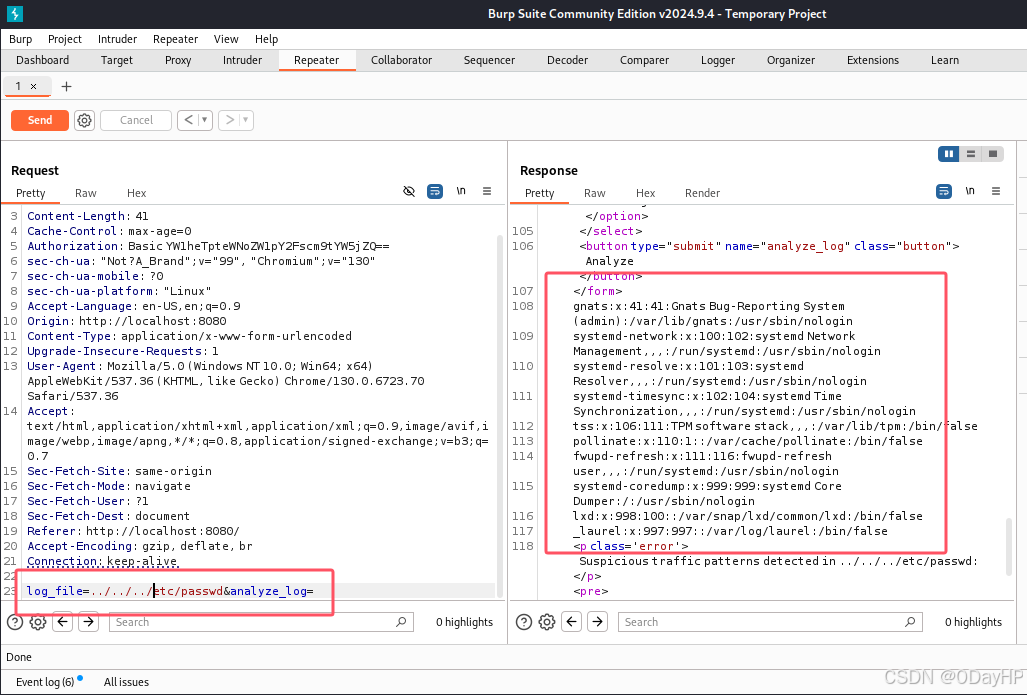This screenshot has width=1027, height=695.
Task: Select side-by-side split layout icon
Action: pyautogui.click(x=948, y=154)
